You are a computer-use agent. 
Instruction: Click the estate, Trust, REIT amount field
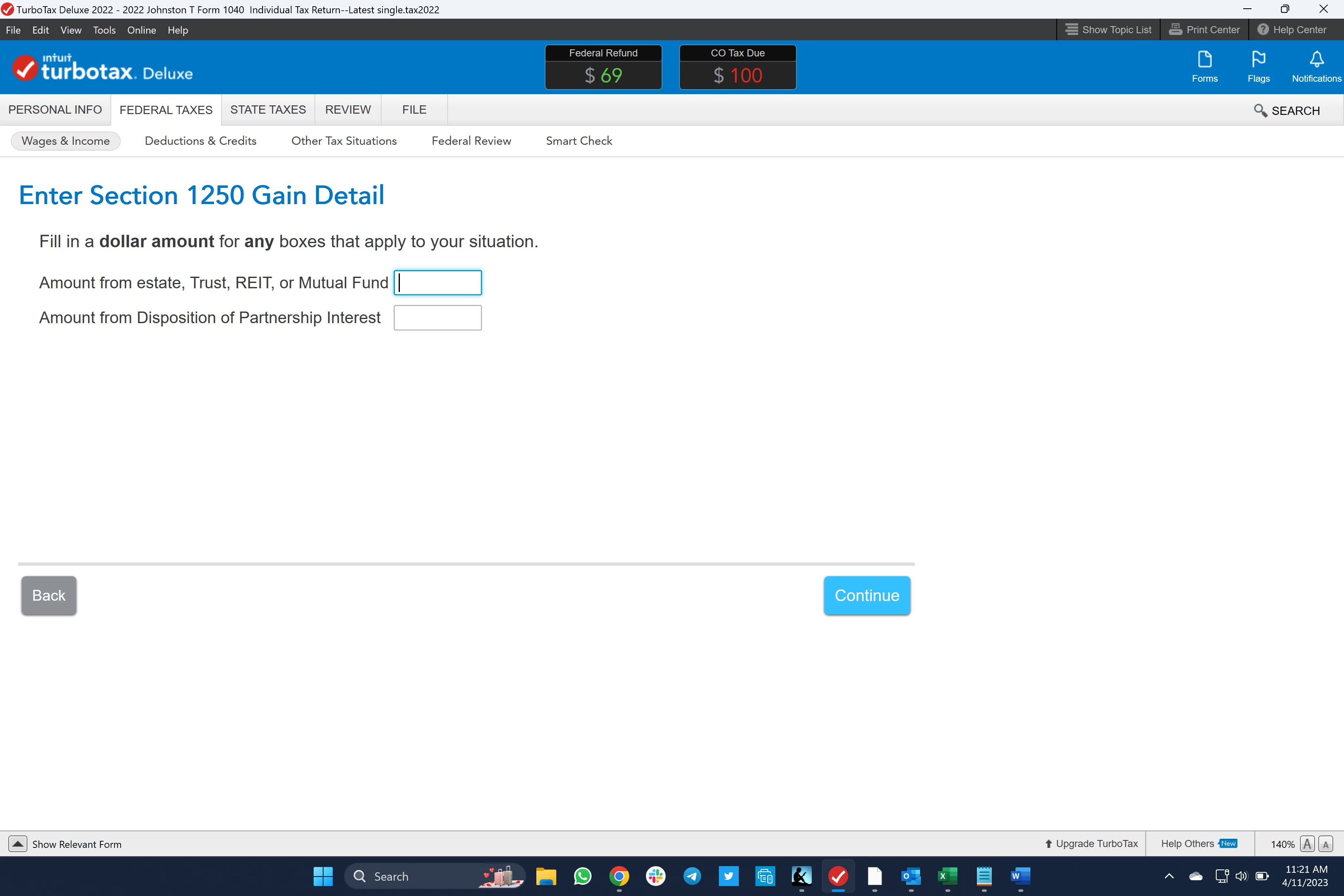[437, 283]
